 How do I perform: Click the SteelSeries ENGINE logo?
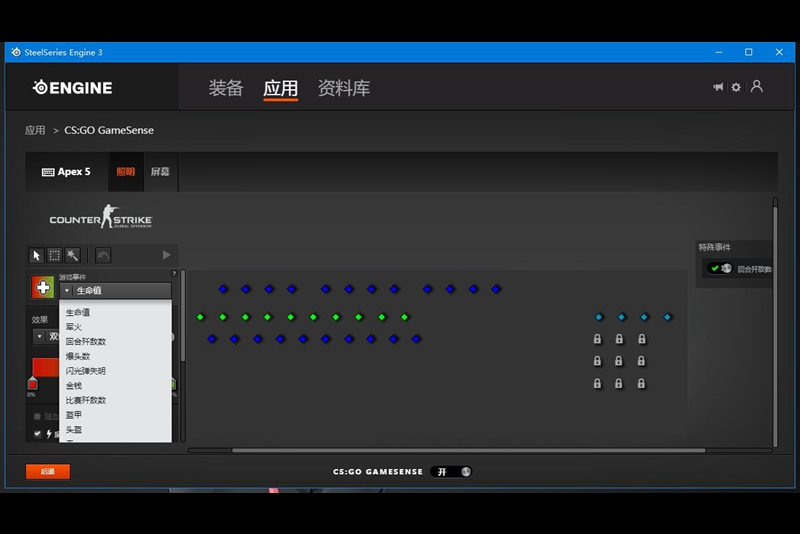pos(72,88)
